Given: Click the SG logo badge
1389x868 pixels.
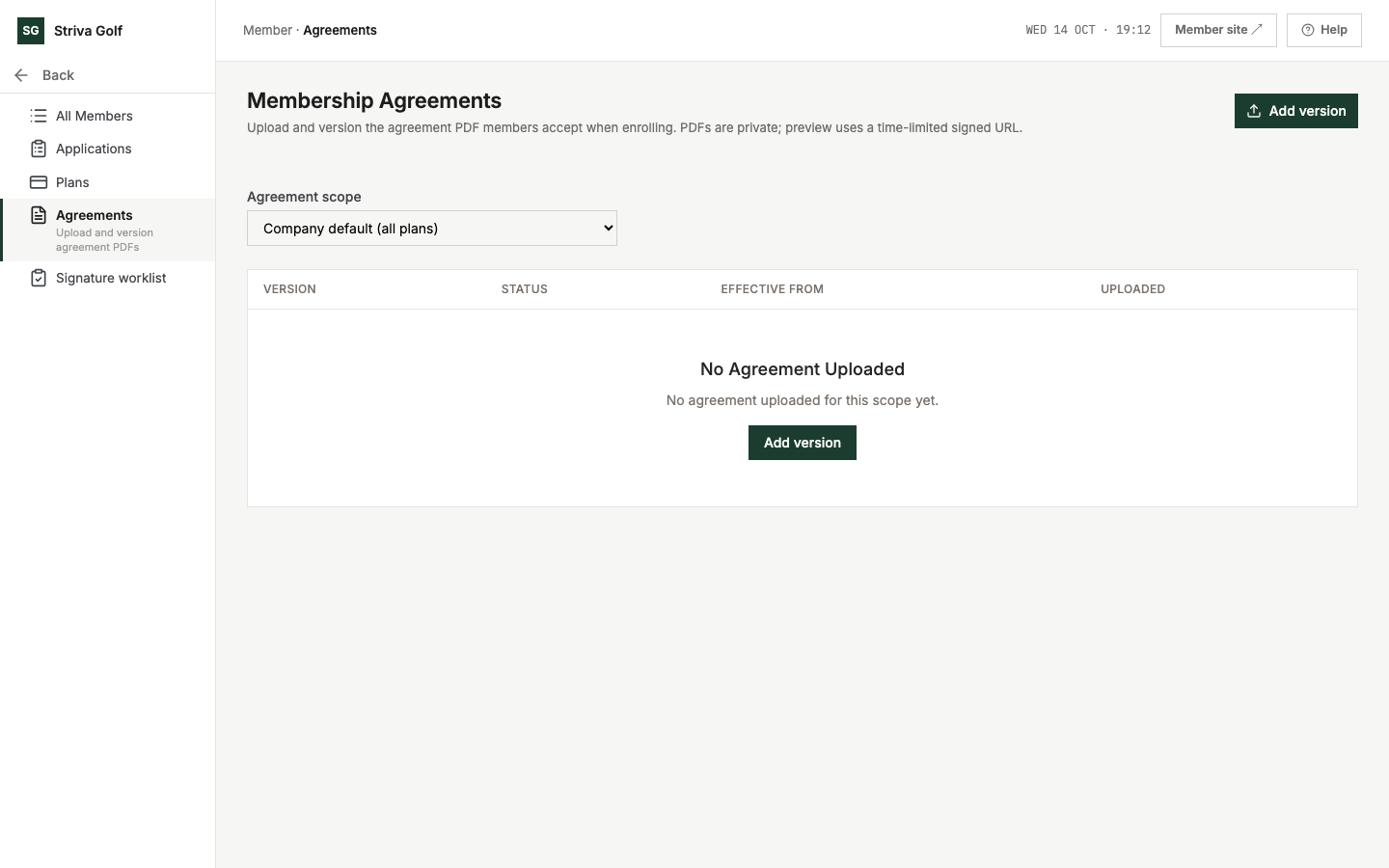Looking at the screenshot, I should 31,31.
